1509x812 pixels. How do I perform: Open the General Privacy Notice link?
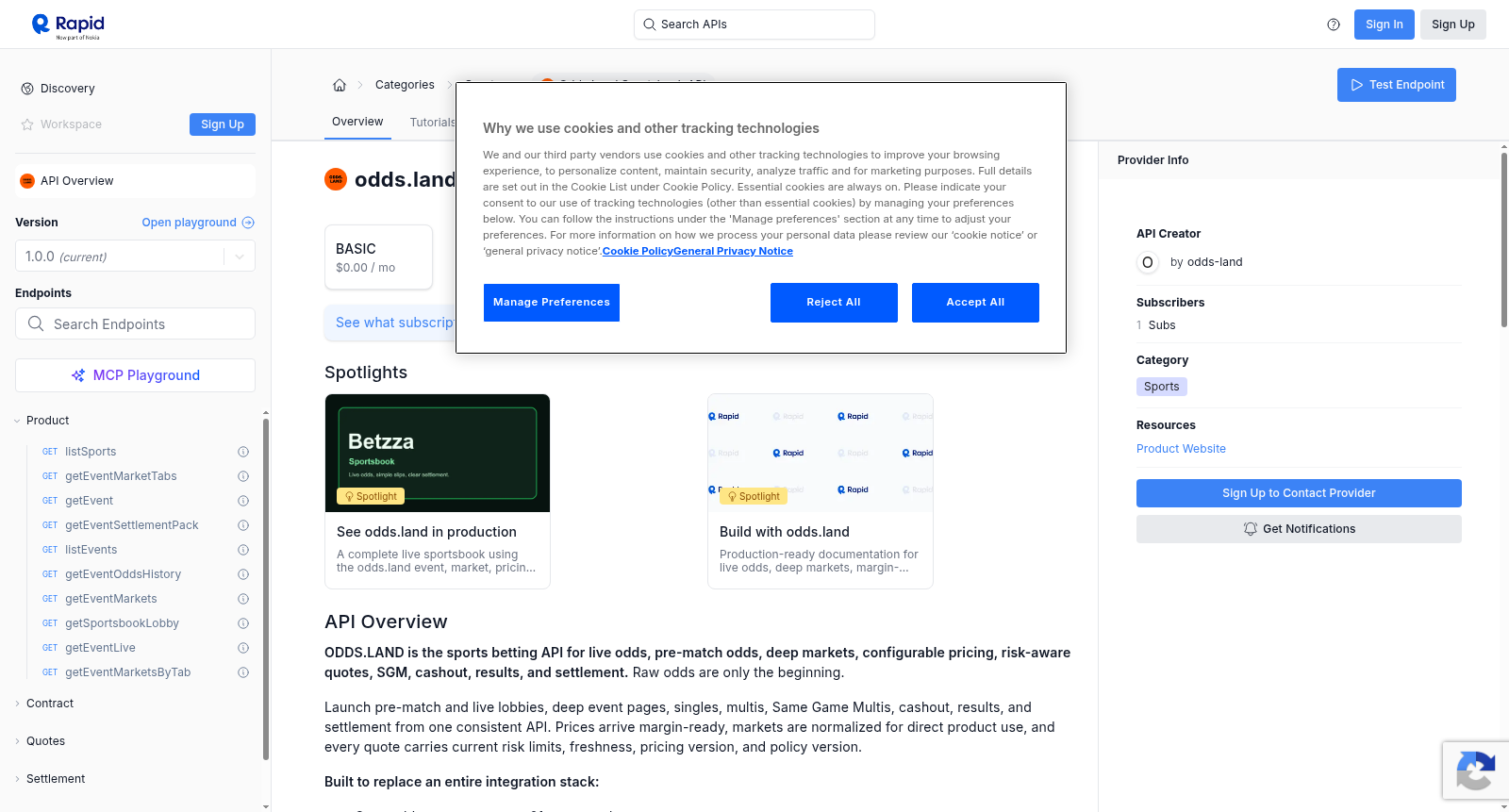[x=733, y=251]
